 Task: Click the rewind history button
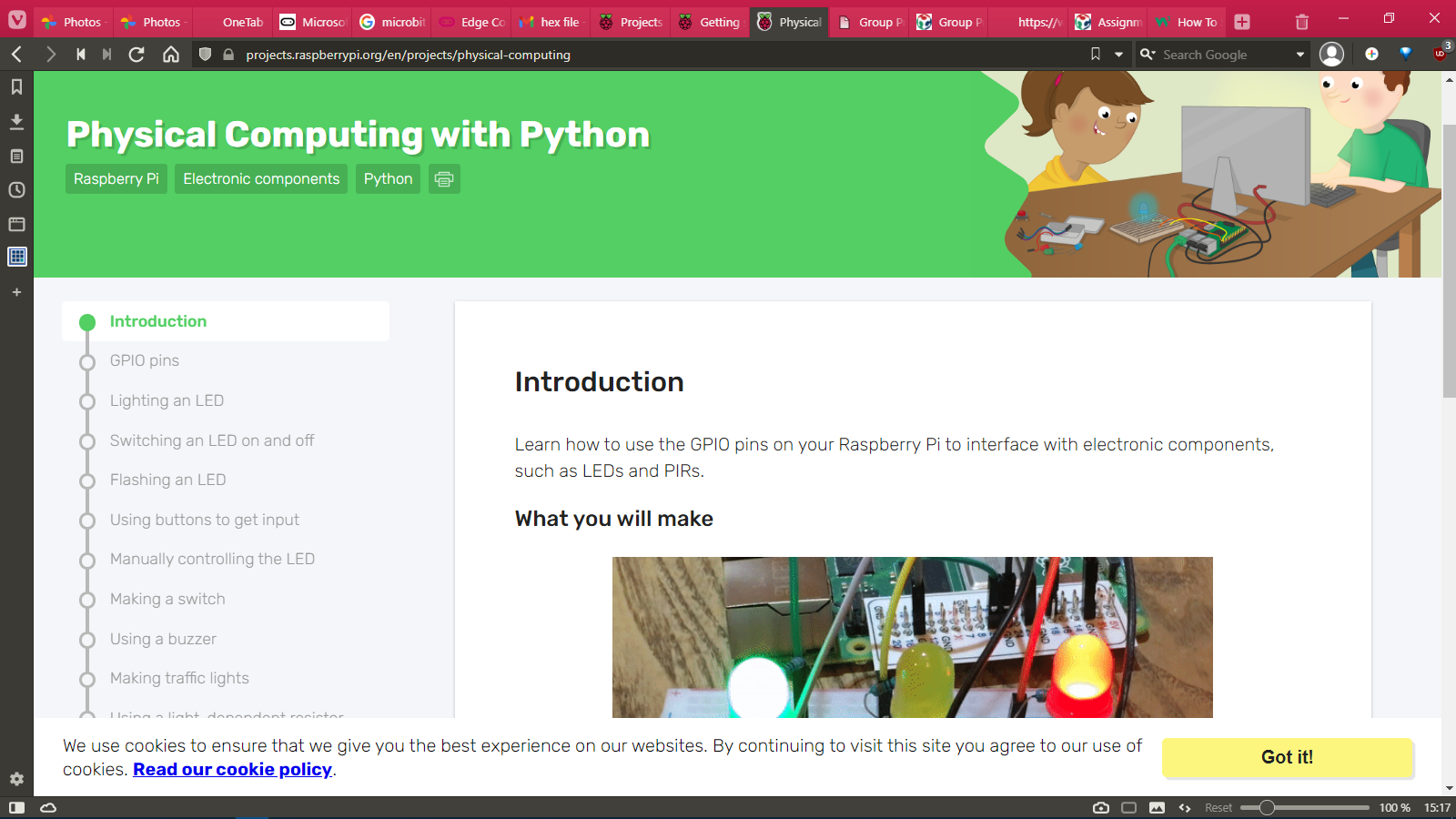[x=81, y=55]
